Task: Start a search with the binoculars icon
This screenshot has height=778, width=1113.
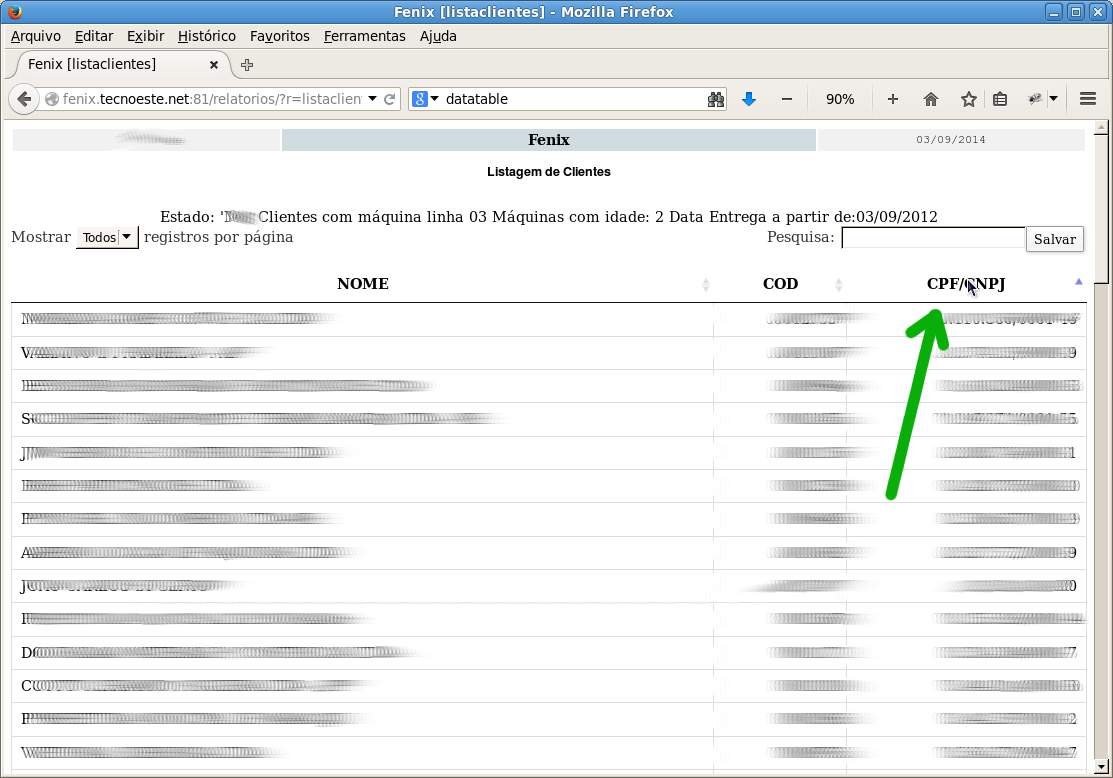Action: [x=716, y=99]
